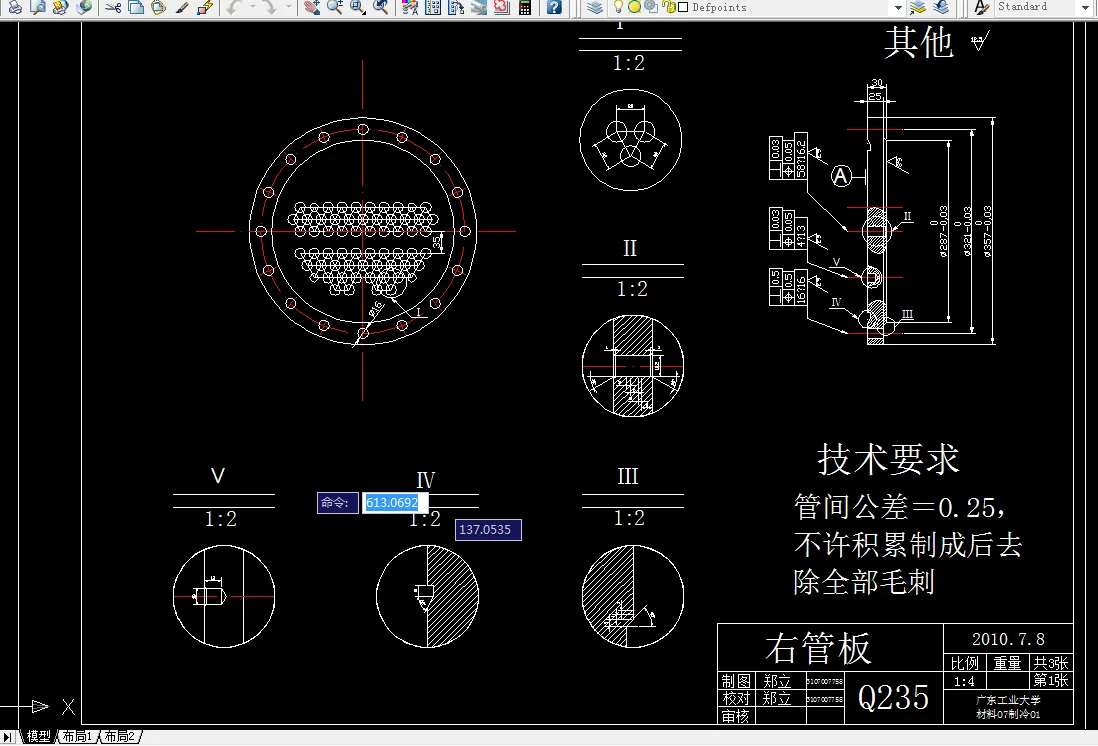1098x746 pixels.
Task: Click the 其他 label text
Action: 918,42
